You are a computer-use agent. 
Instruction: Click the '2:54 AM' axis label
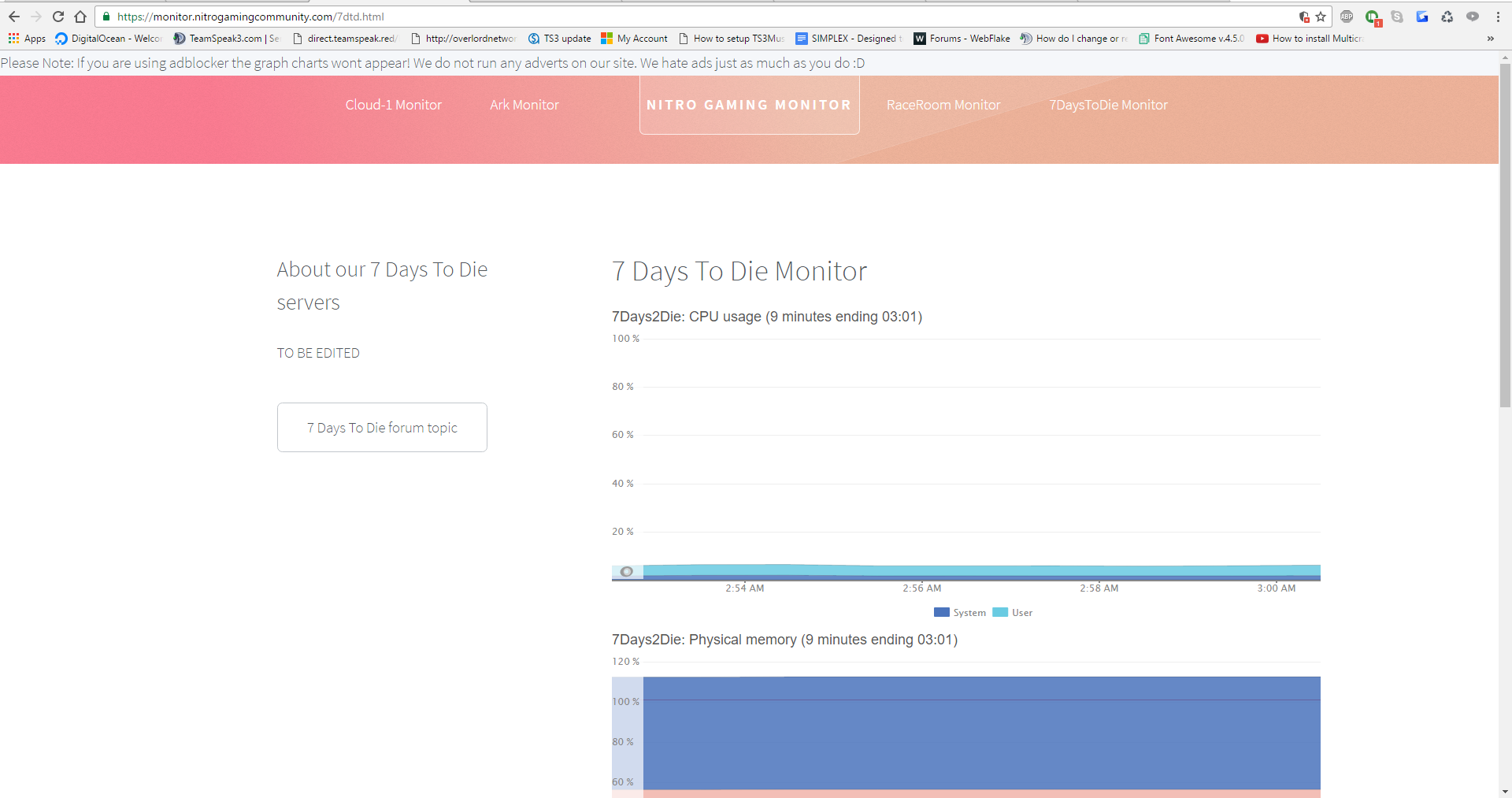745,588
